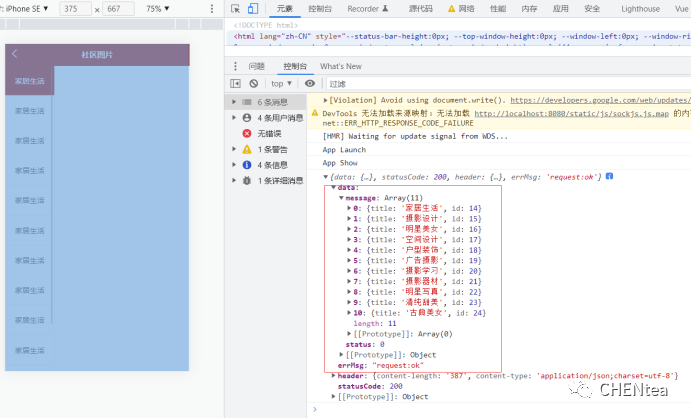This screenshot has height=418, width=691.
Task: Collapse the message Array(11) node
Action: pos(342,198)
